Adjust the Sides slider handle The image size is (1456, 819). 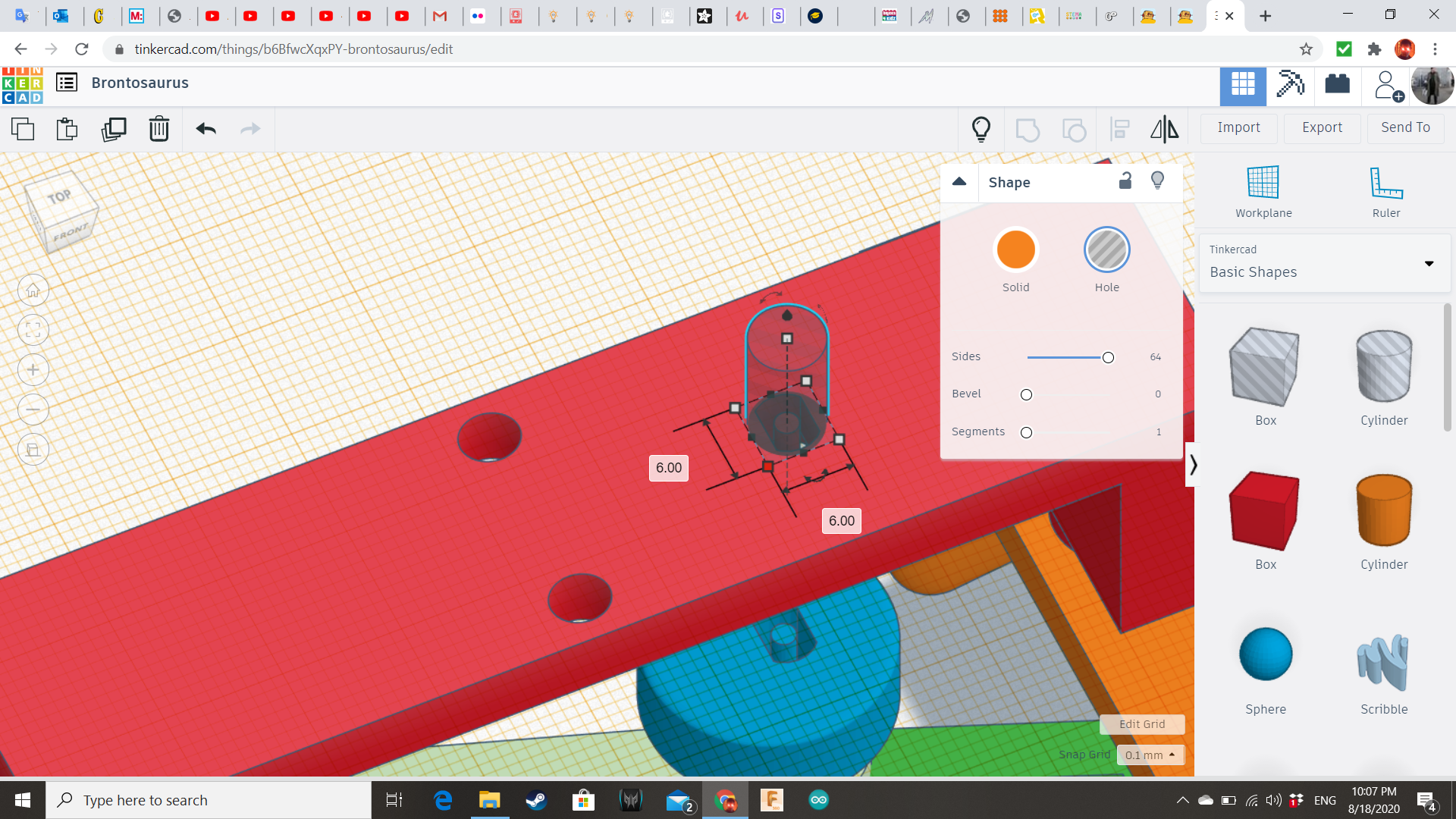1108,357
